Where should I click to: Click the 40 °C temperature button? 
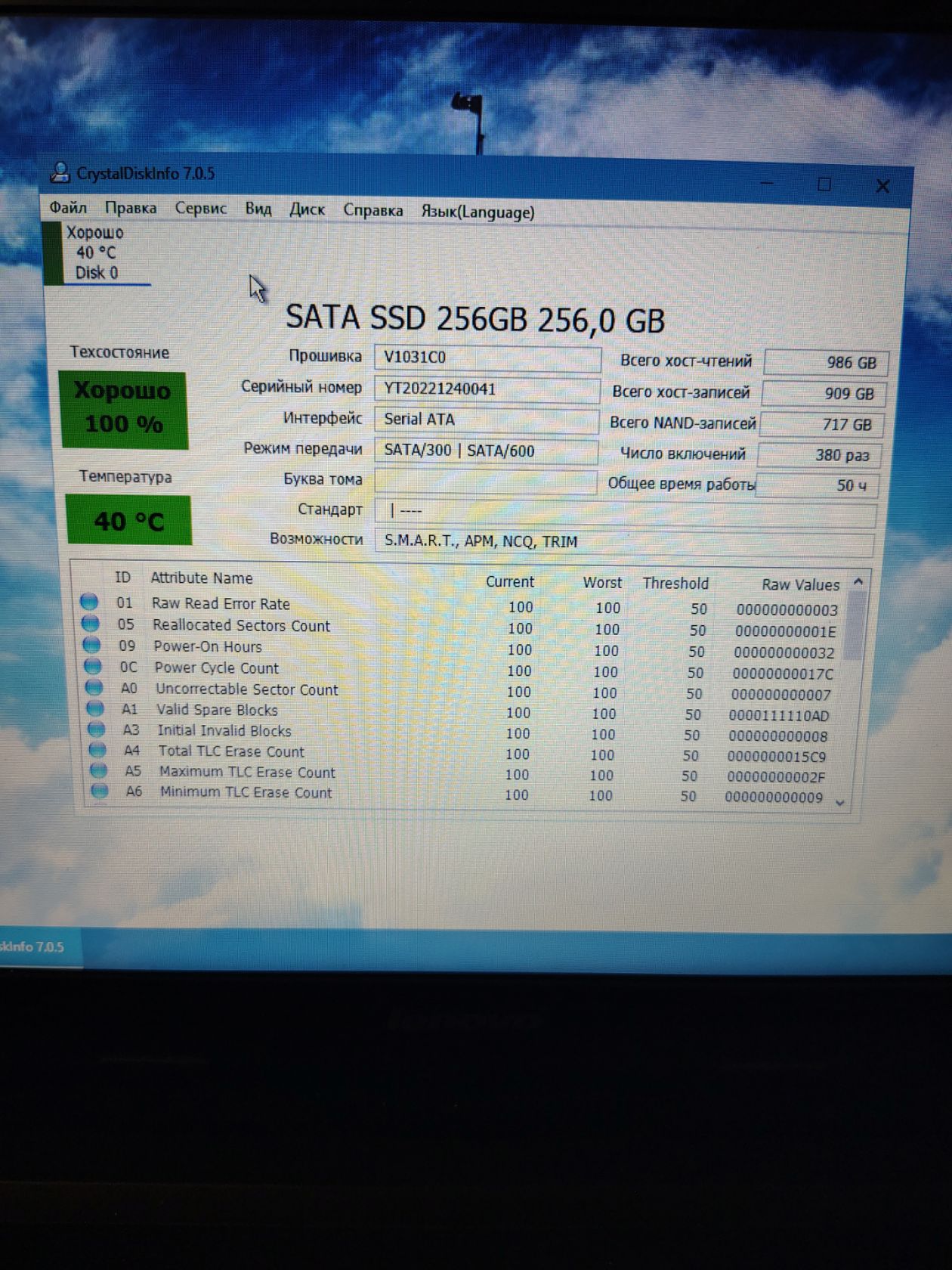[x=128, y=520]
